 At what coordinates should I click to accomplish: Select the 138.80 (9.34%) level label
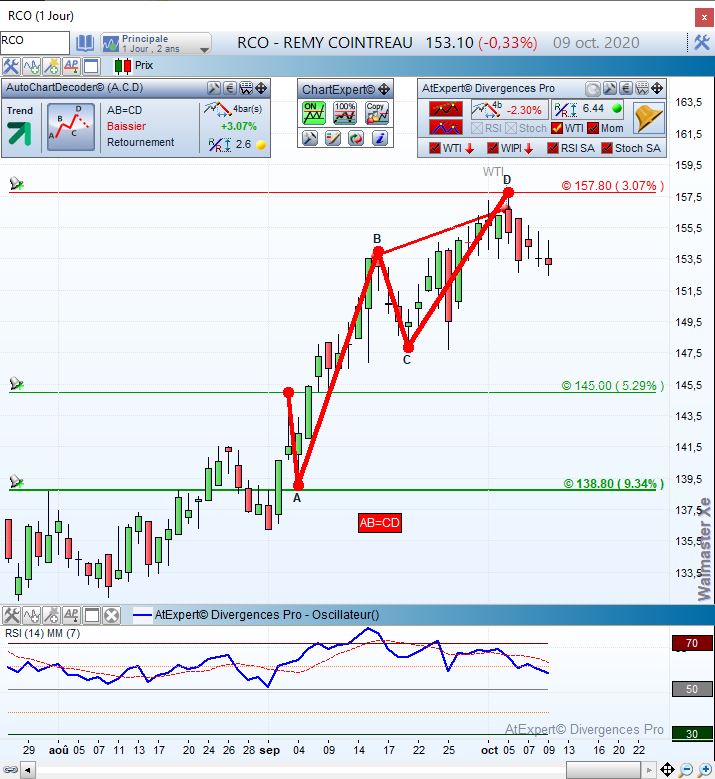[614, 483]
